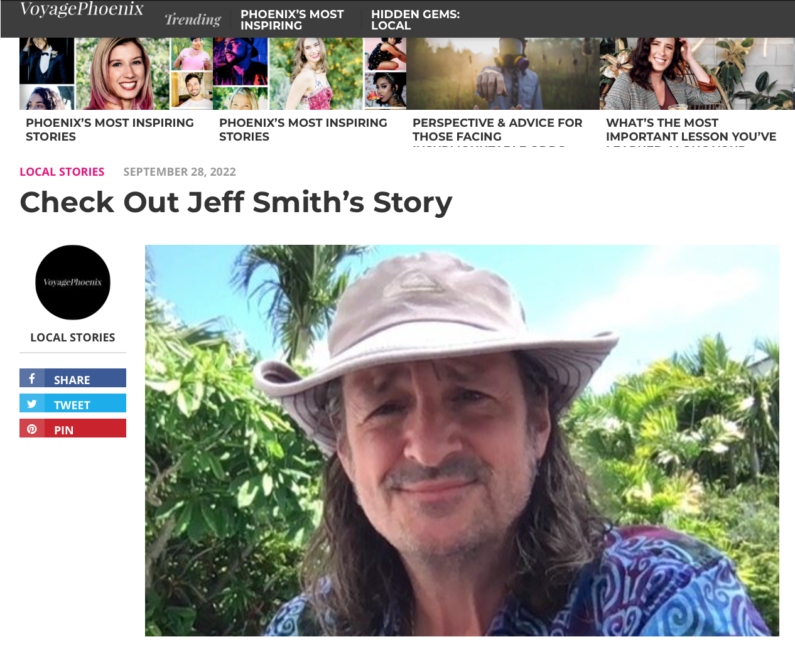Pin article with PIN button
Screen dimensions: 795x649
pos(73,429)
